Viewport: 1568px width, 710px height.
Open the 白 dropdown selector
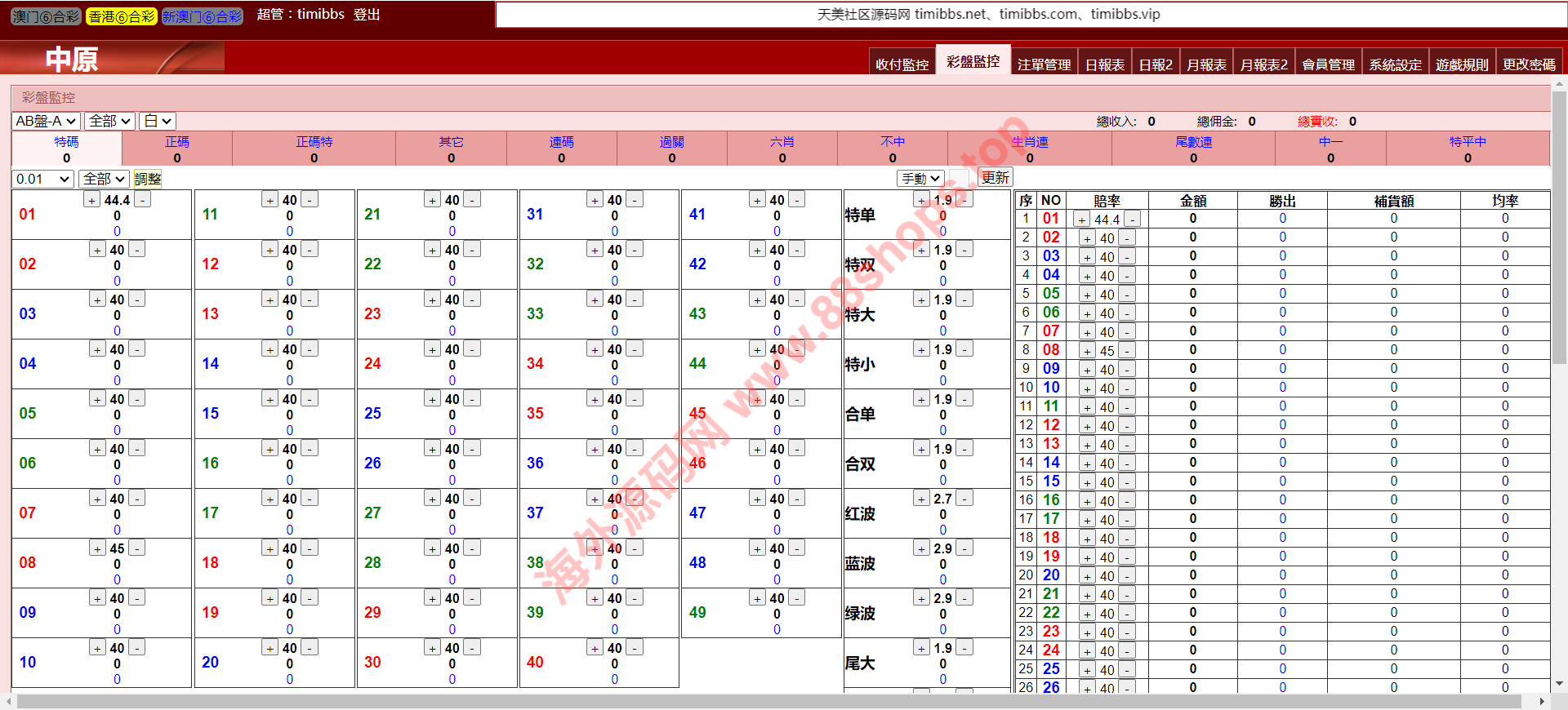(x=157, y=121)
